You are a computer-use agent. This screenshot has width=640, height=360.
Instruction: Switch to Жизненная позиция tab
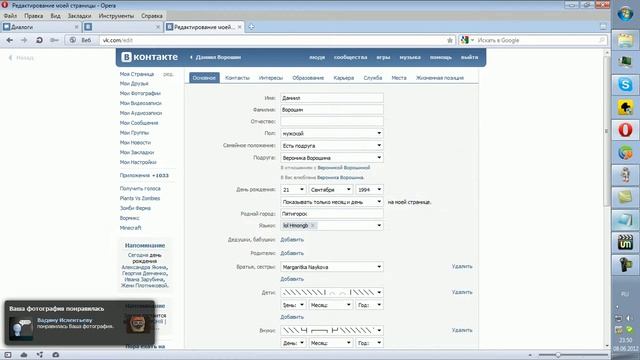440,78
